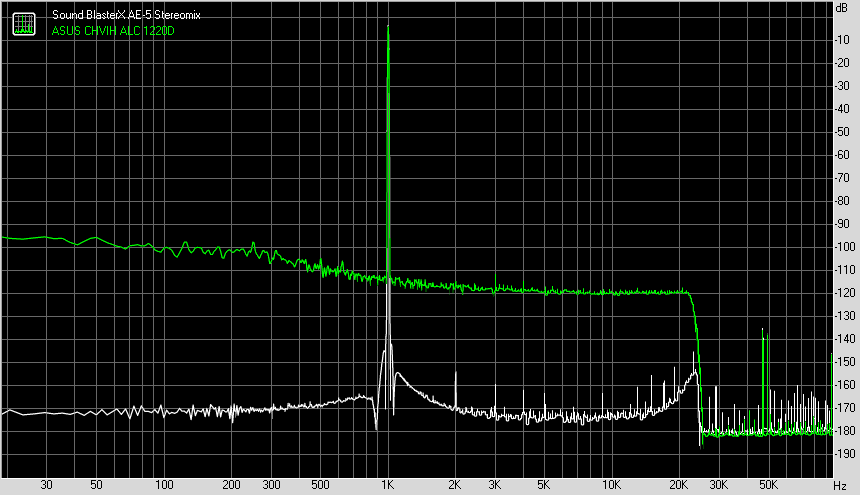860x495 pixels.
Task: Click the -150 dB scale label
Action: point(844,361)
